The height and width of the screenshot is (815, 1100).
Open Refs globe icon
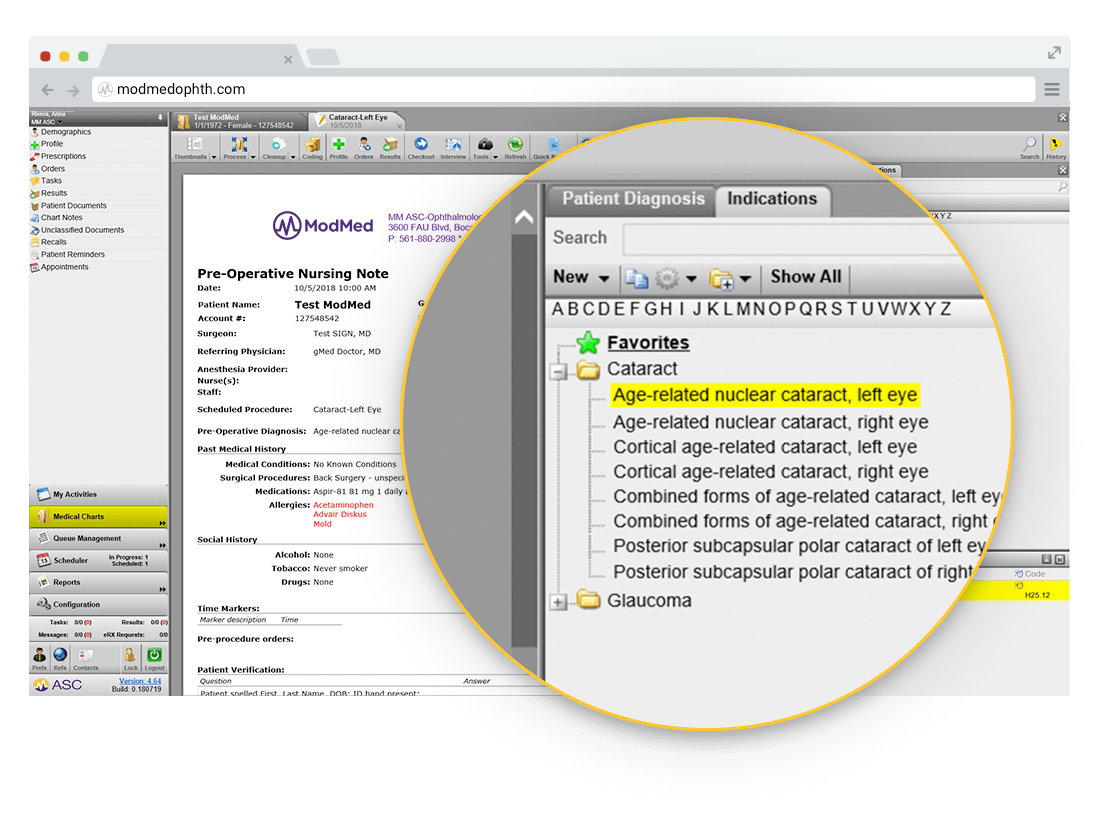[x=60, y=655]
